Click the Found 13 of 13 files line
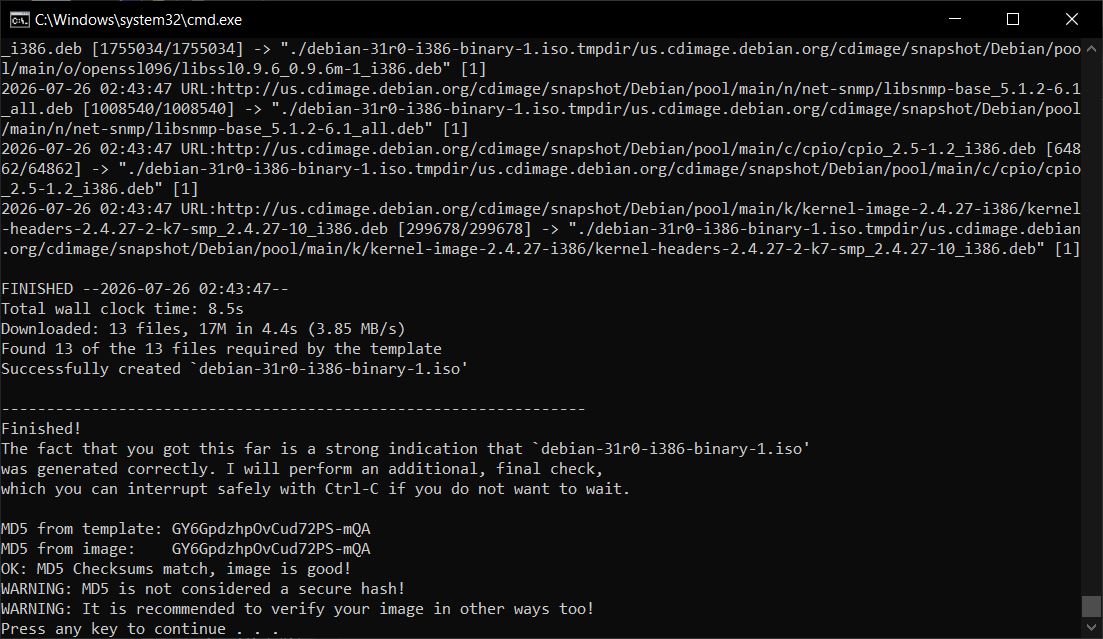The image size is (1103, 639). (222, 348)
